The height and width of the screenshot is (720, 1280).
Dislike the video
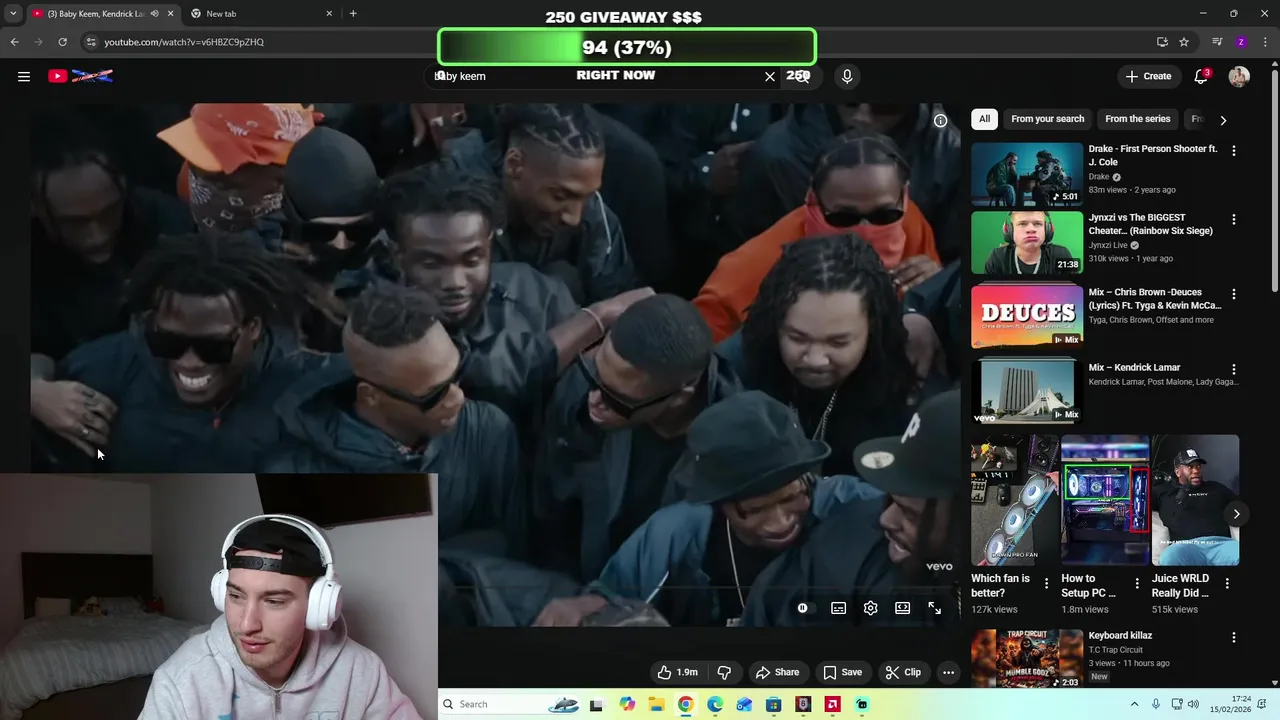(x=724, y=672)
